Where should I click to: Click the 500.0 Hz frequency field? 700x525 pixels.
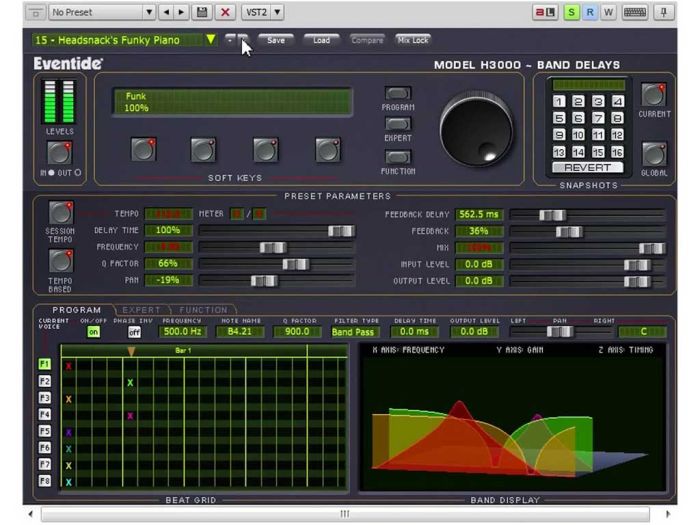pos(182,332)
